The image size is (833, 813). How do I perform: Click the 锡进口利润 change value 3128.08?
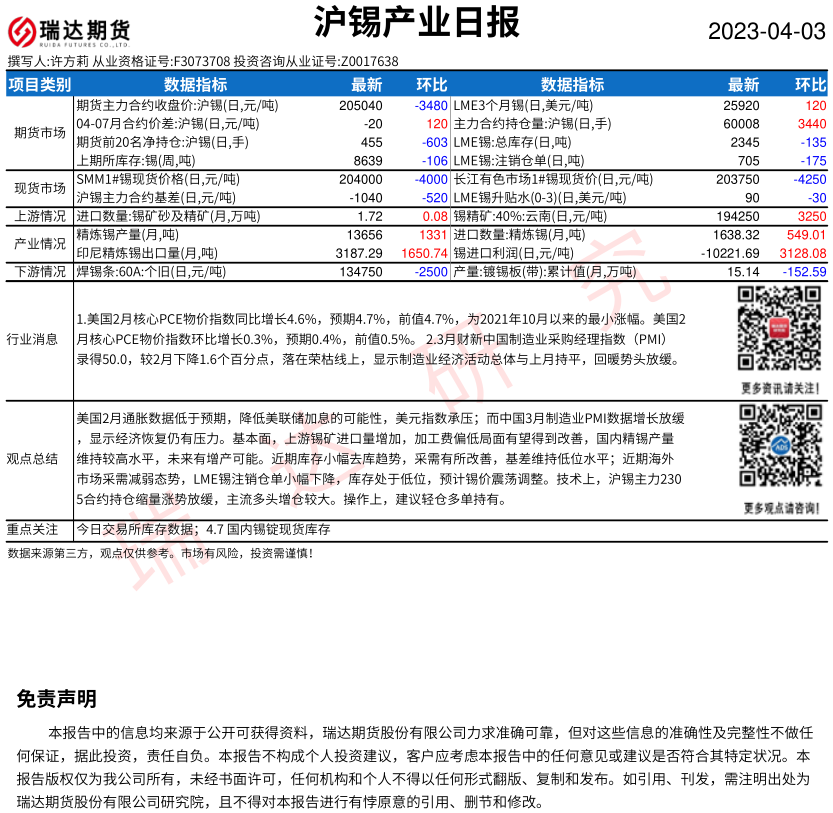(803, 253)
